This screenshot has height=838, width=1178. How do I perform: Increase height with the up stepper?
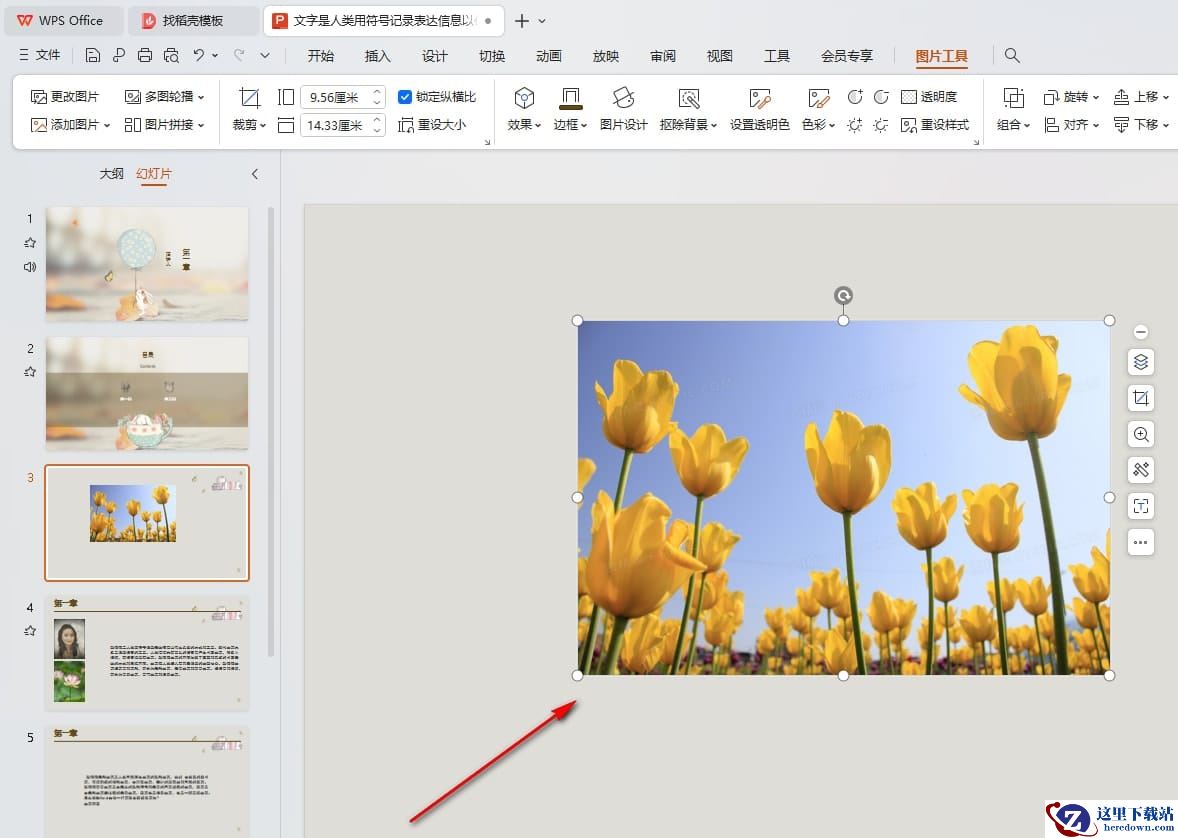pos(378,92)
